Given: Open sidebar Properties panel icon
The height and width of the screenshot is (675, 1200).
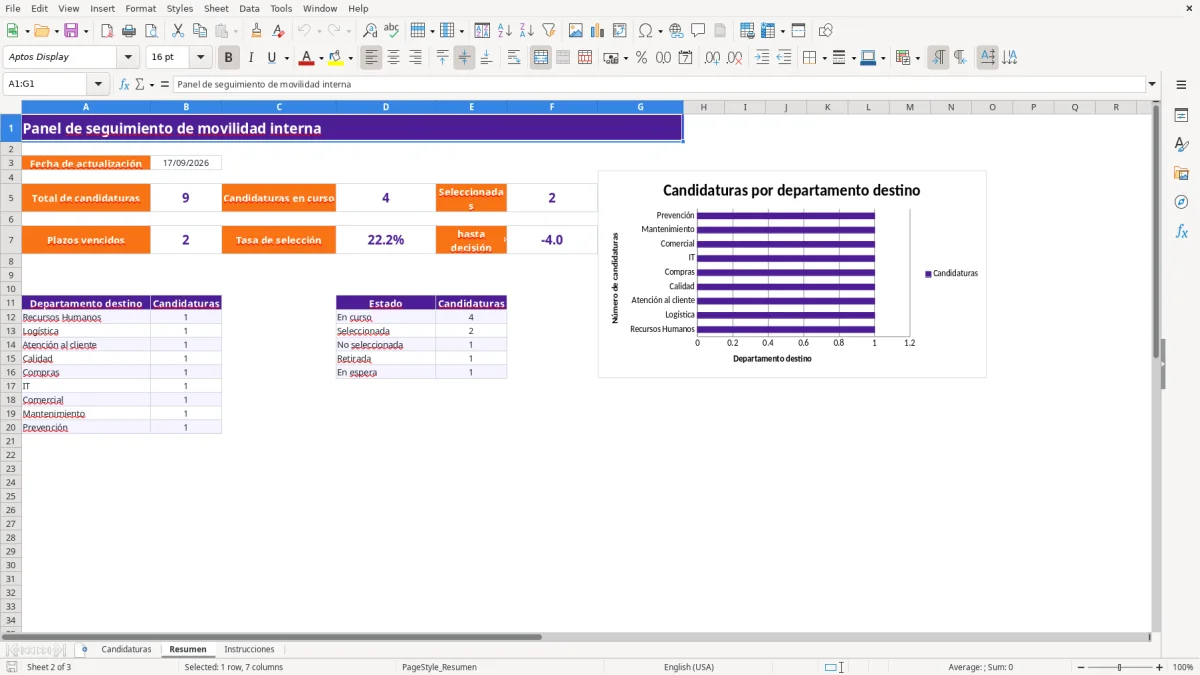Looking at the screenshot, I should [1181, 116].
